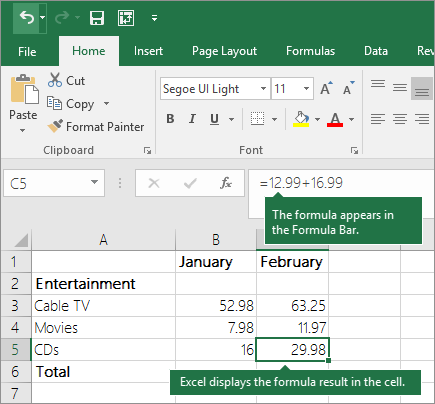Apply the yellow fill color bucket

301,119
